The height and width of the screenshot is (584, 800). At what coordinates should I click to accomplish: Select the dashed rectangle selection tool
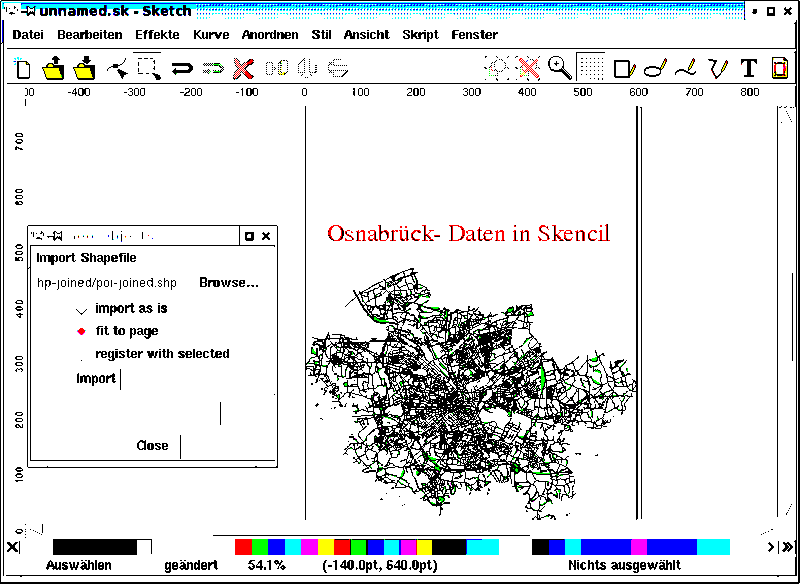[x=148, y=68]
